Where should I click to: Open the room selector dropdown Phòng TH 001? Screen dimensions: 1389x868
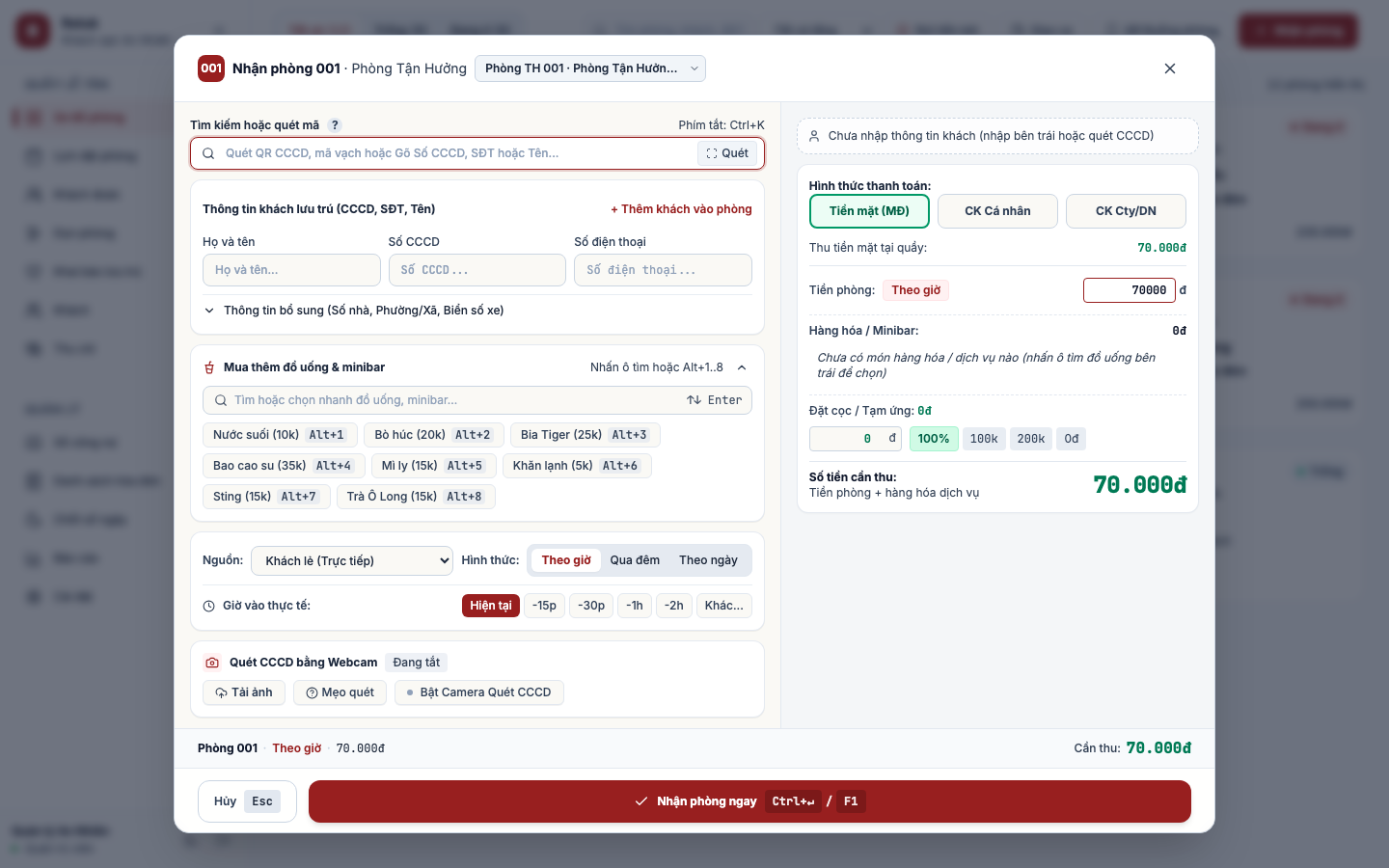coord(590,68)
